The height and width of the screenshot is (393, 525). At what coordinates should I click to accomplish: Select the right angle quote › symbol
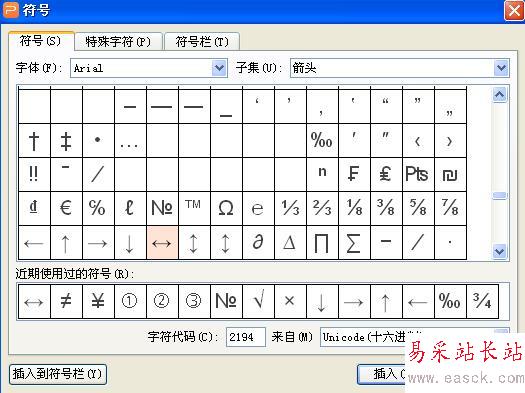tap(450, 141)
